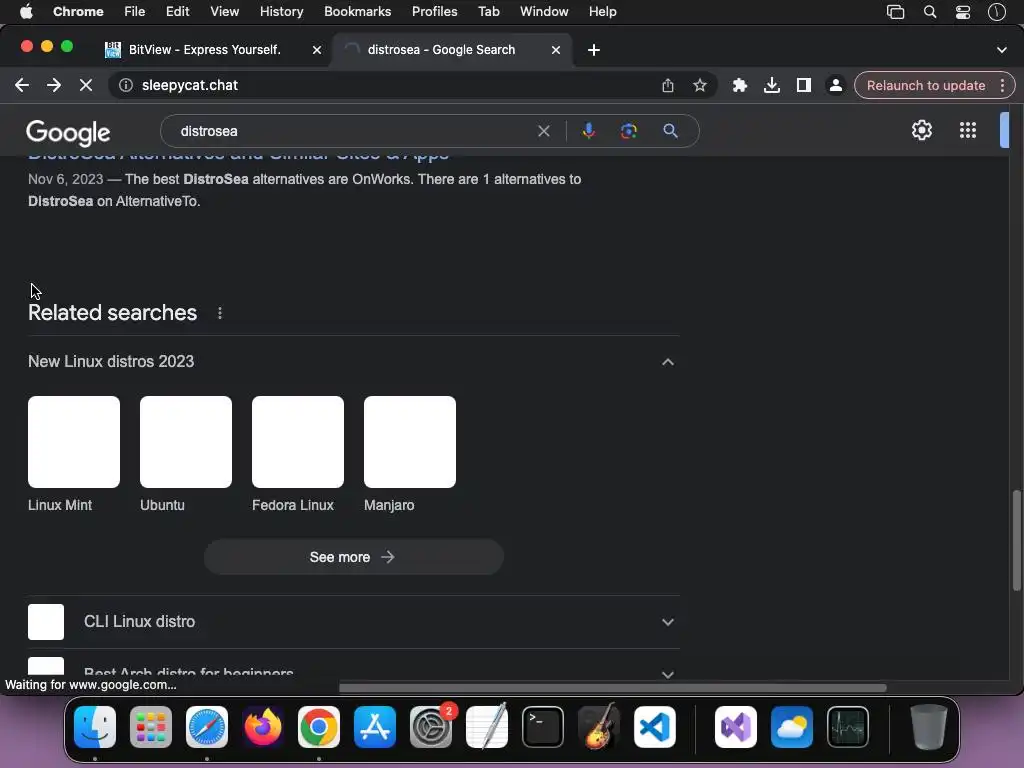Launch Firefox from the Dock

[x=263, y=727]
